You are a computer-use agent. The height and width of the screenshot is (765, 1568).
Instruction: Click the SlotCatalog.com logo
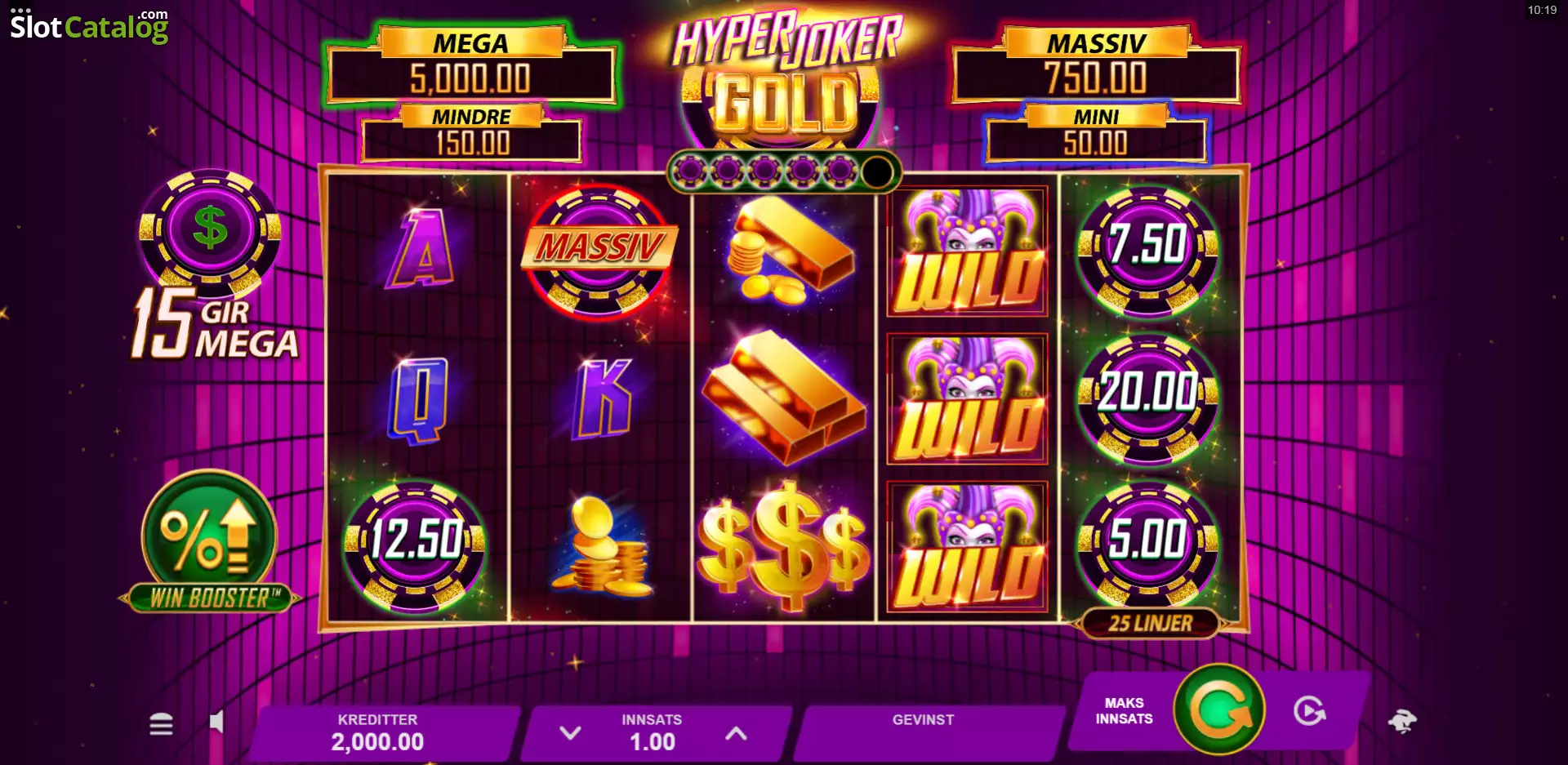[x=89, y=26]
